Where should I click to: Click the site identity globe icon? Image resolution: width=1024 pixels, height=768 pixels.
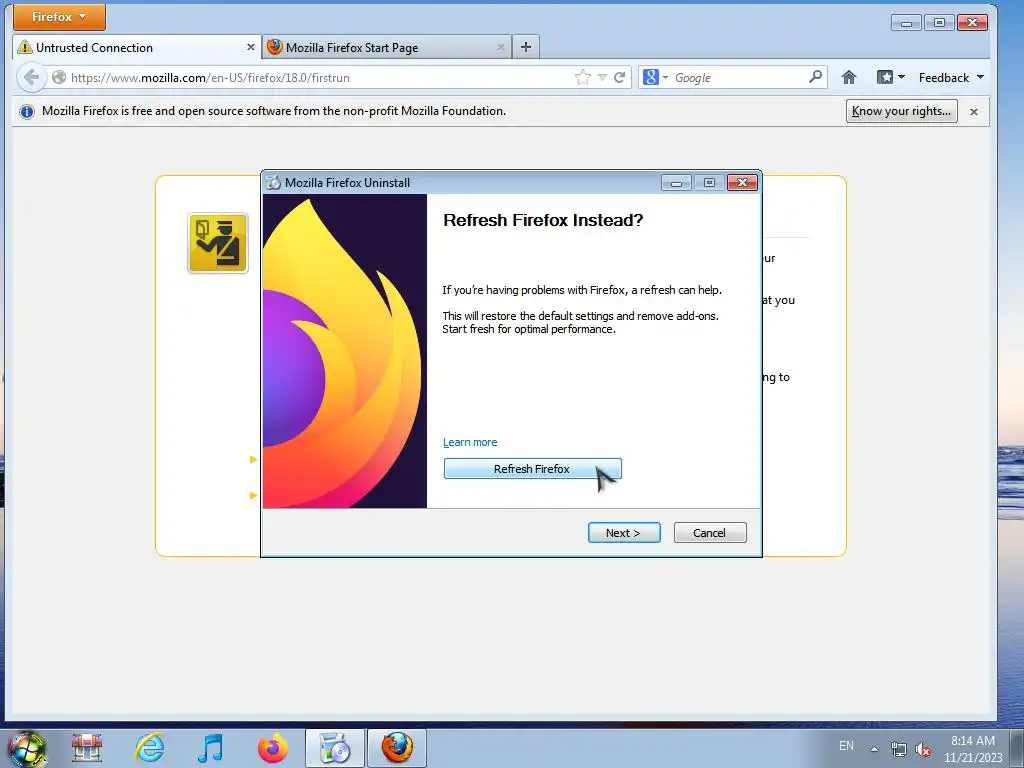coord(59,77)
